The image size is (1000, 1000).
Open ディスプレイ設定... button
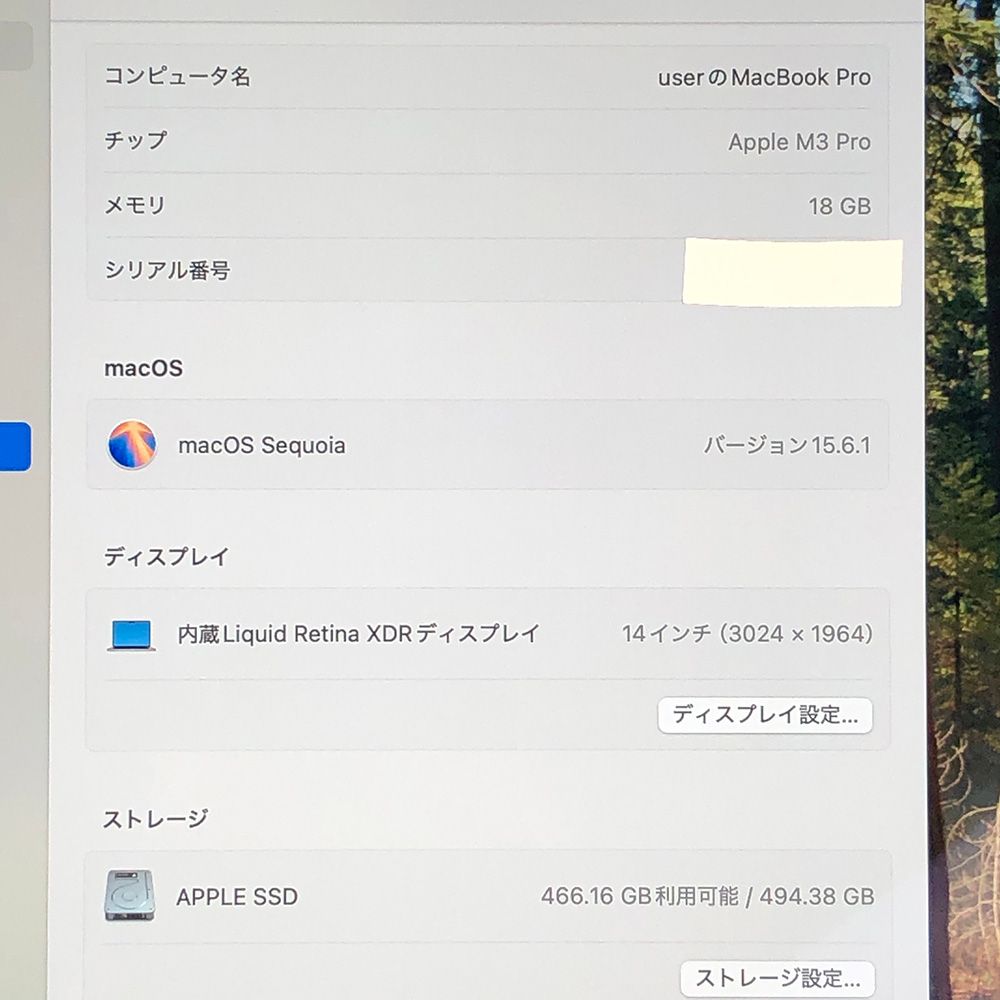pos(765,715)
